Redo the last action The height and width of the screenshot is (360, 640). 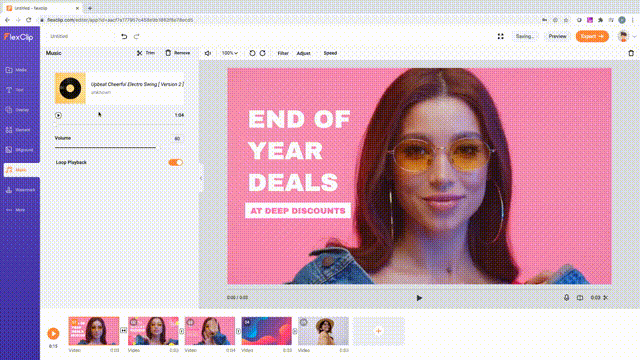pos(136,36)
